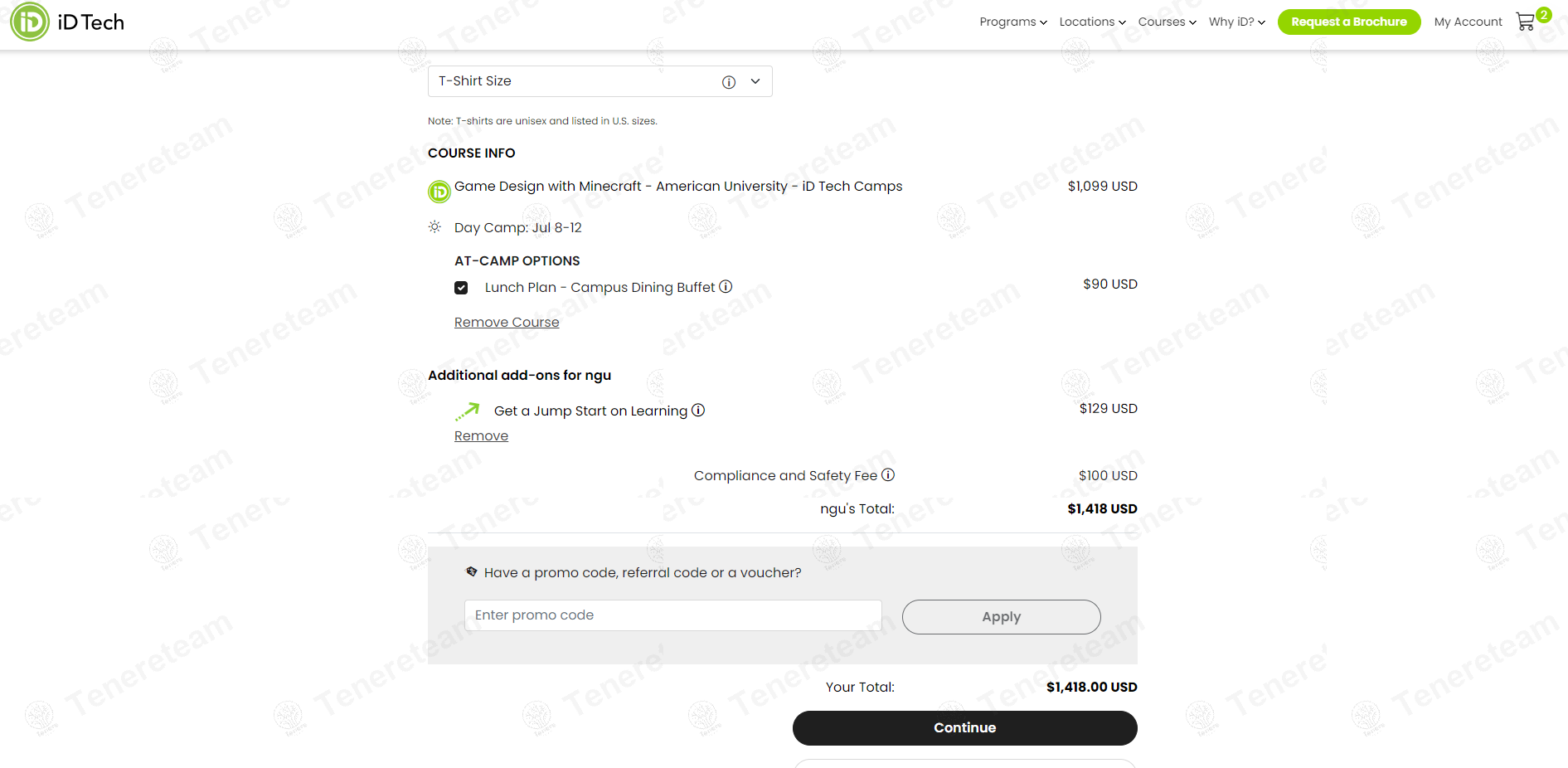
Task: Click the green iD course badge icon
Action: [439, 192]
